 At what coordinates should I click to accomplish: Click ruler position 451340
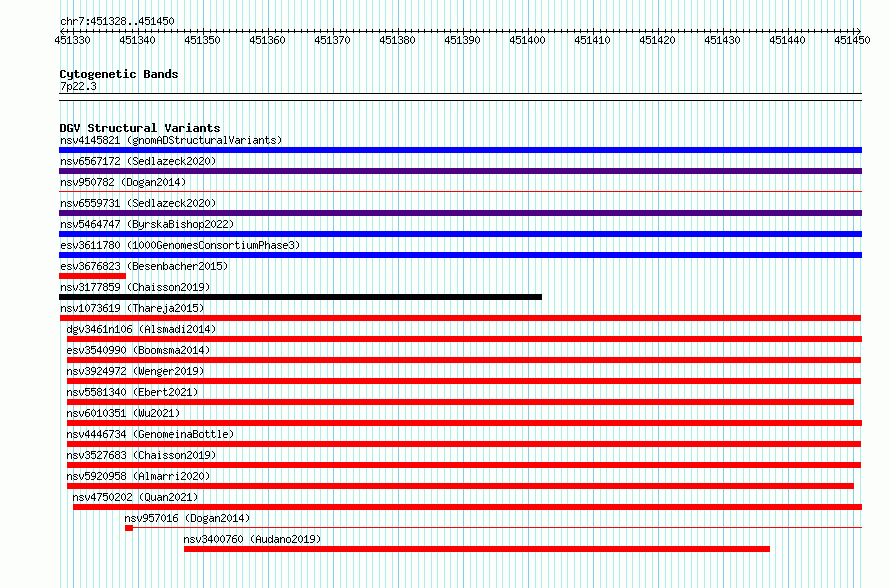coord(137,40)
